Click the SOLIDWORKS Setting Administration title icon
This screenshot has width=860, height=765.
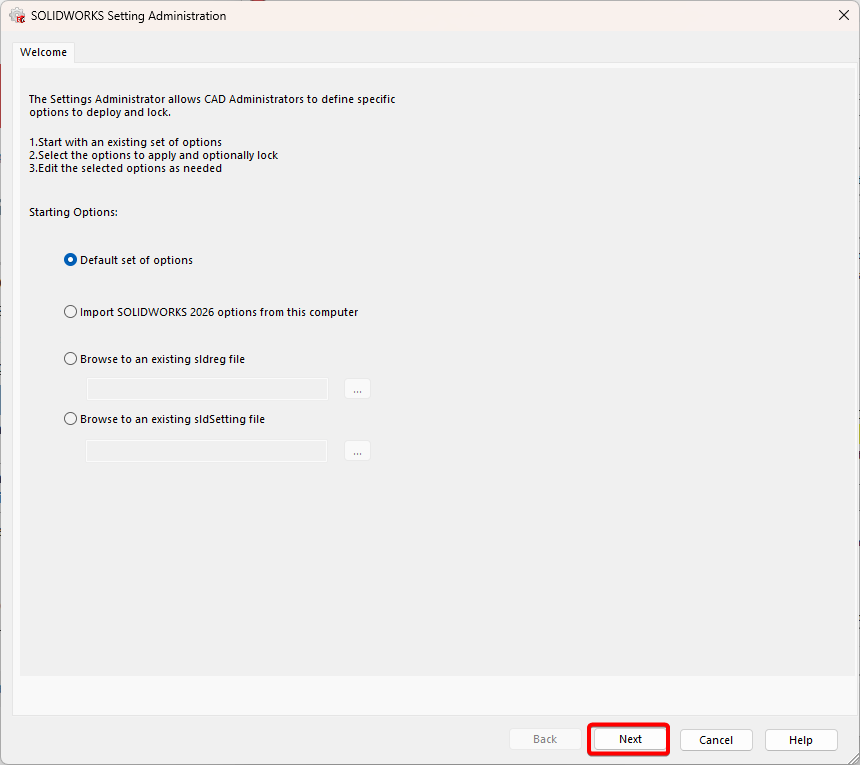pos(18,15)
